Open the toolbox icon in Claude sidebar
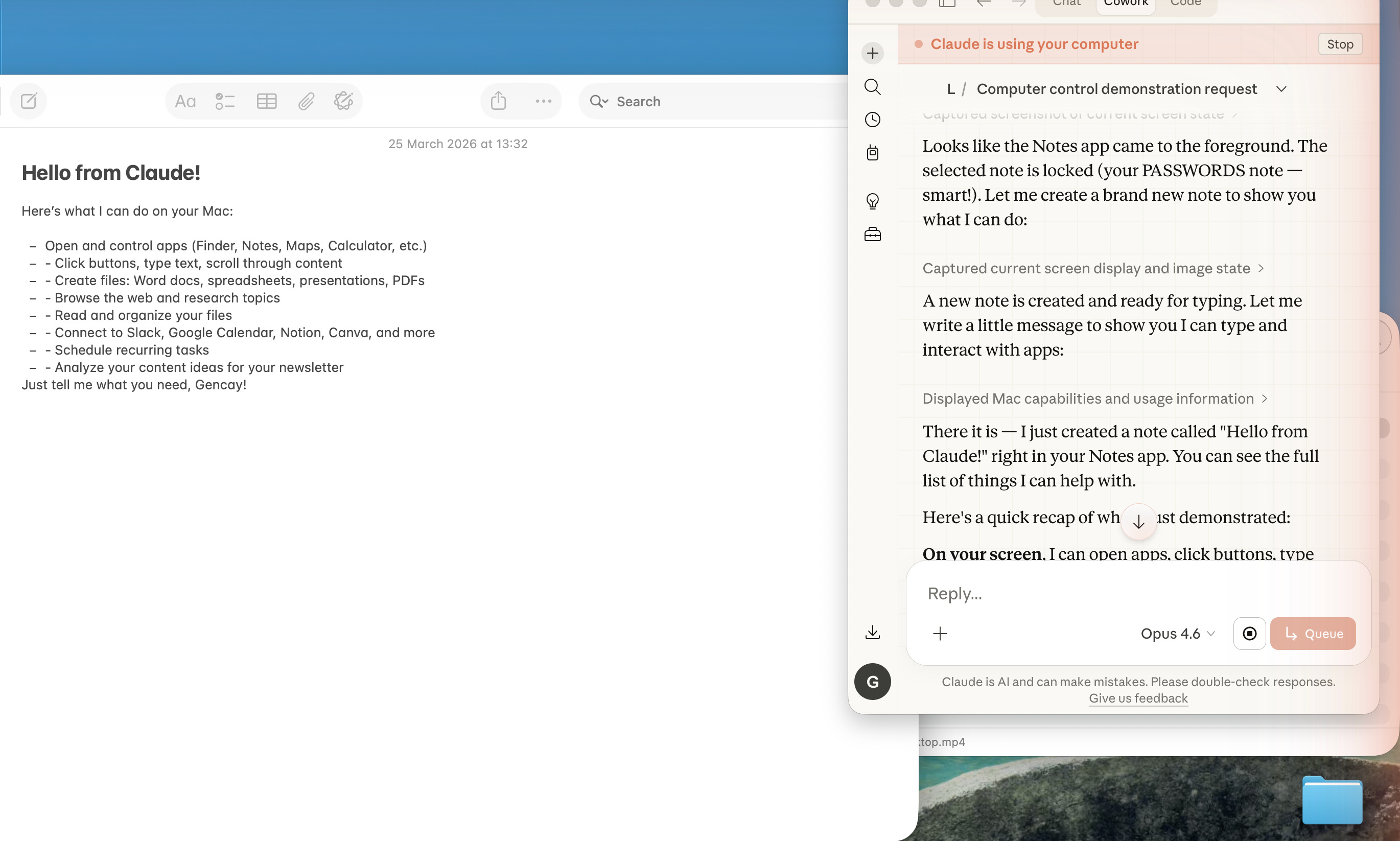This screenshot has height=841, width=1400. (873, 234)
